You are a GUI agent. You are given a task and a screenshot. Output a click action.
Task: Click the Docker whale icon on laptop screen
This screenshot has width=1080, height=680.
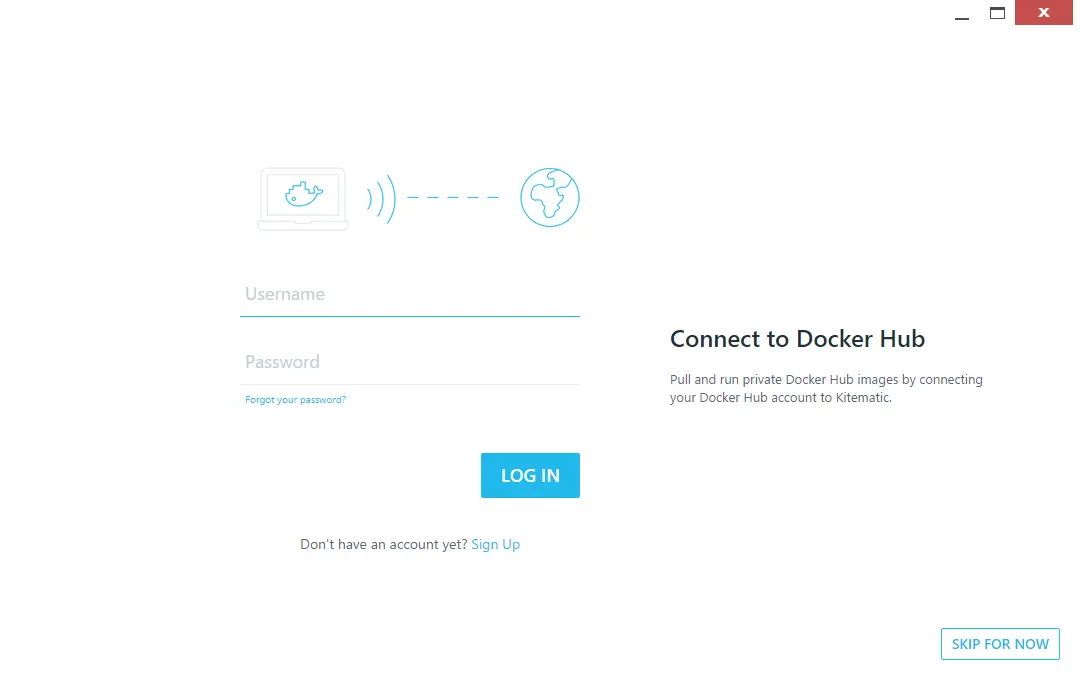point(304,194)
